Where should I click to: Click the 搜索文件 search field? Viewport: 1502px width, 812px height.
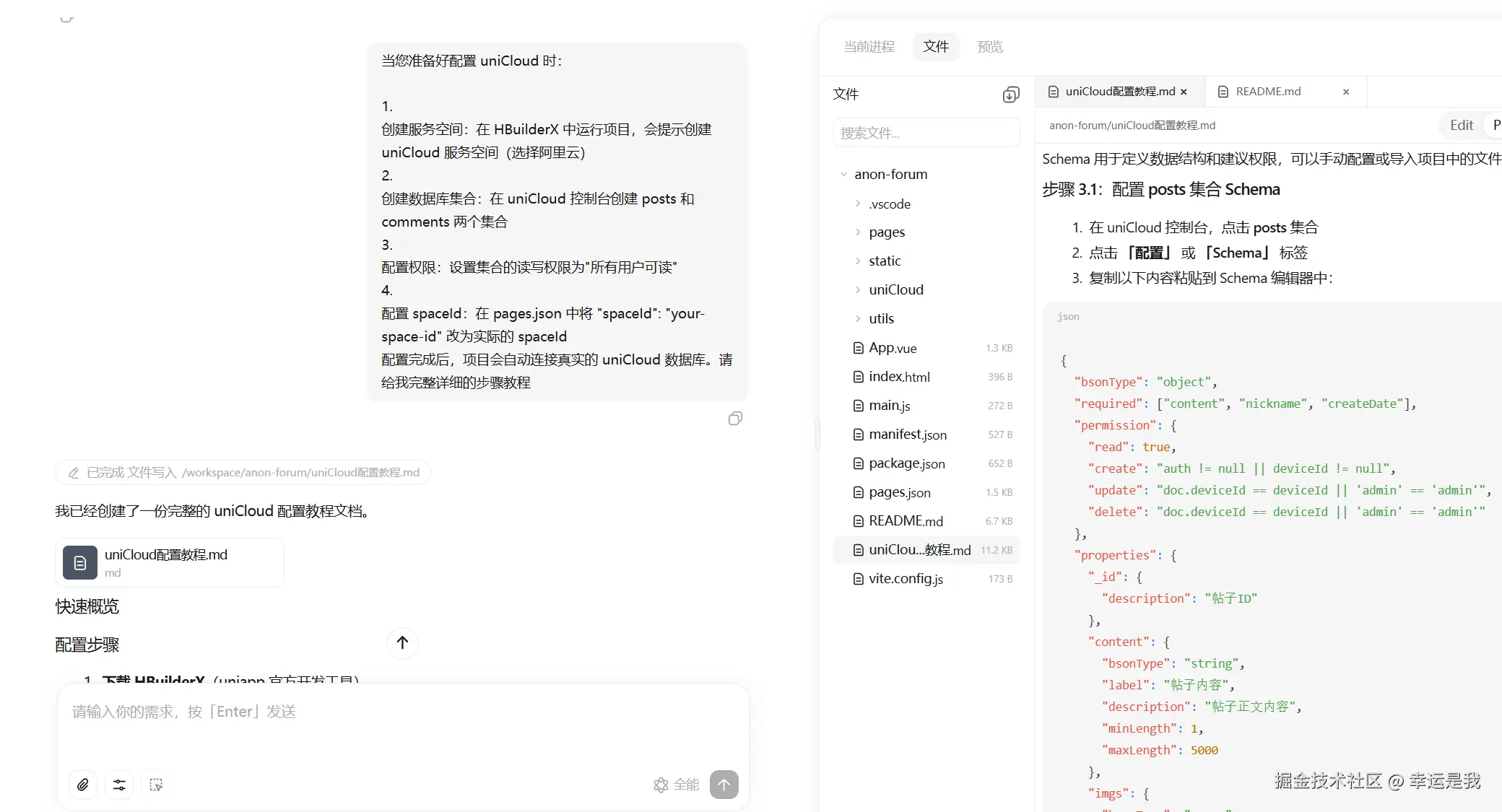(x=926, y=134)
